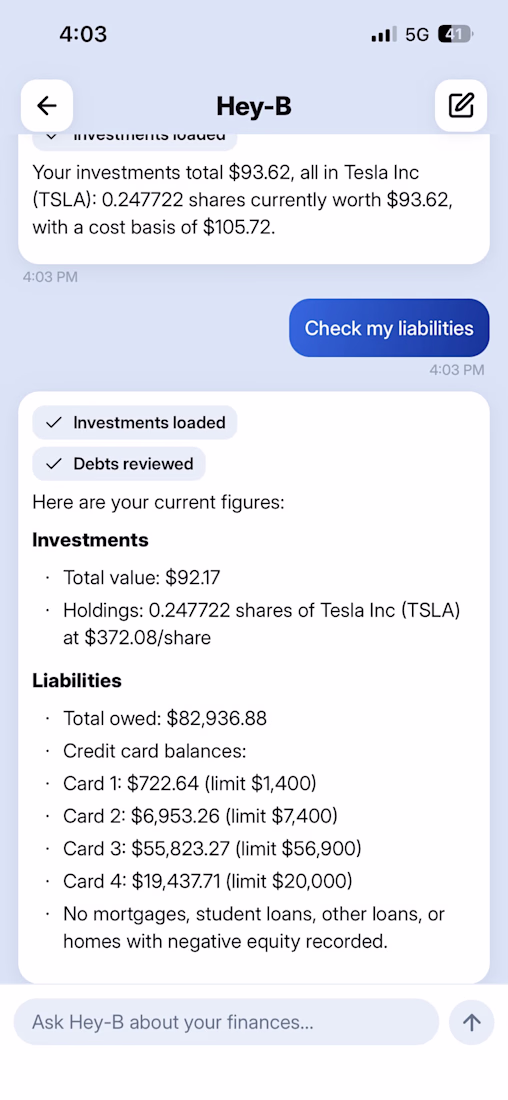Tap the checkmark beside Investments loaded

(x=53, y=422)
